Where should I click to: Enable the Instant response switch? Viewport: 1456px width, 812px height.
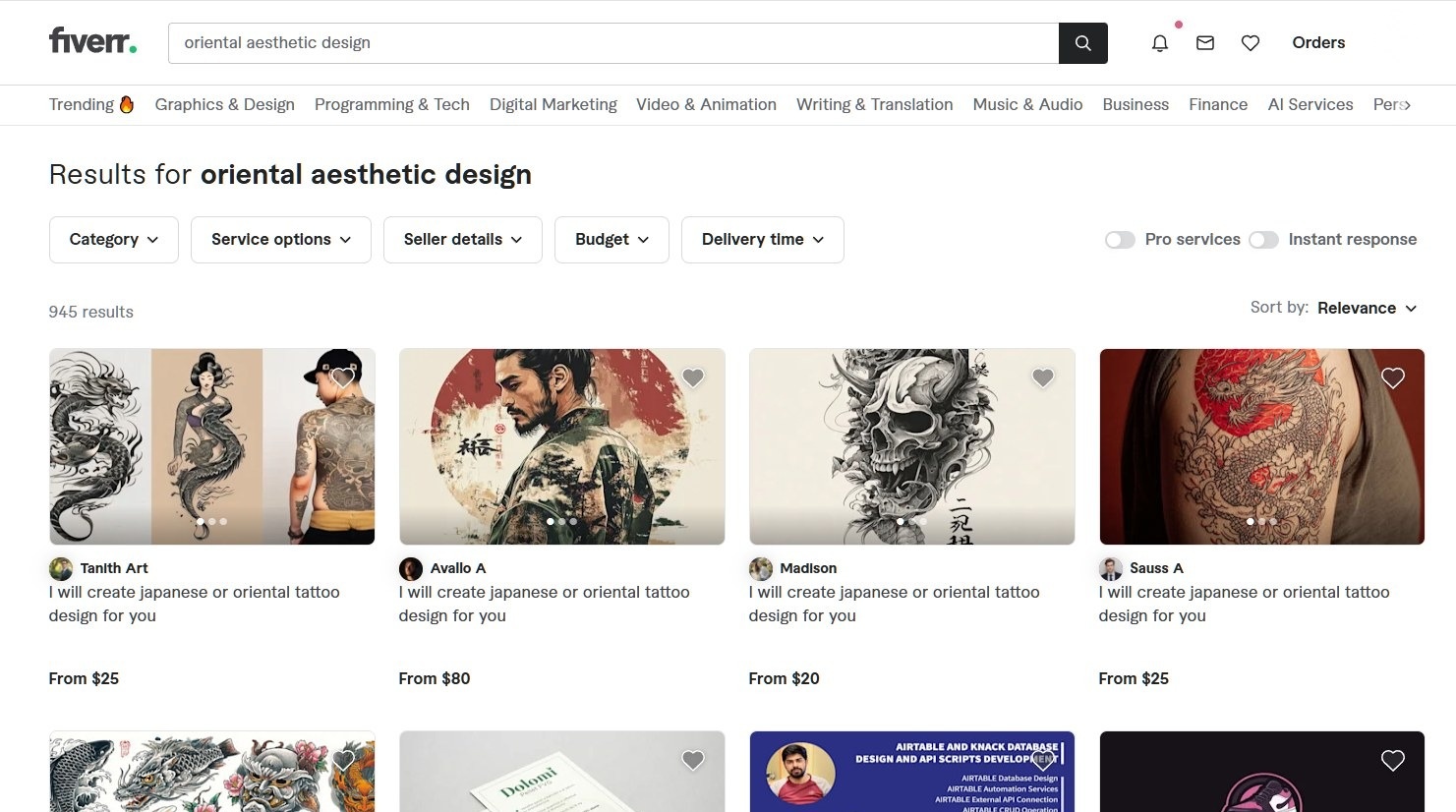click(x=1263, y=240)
